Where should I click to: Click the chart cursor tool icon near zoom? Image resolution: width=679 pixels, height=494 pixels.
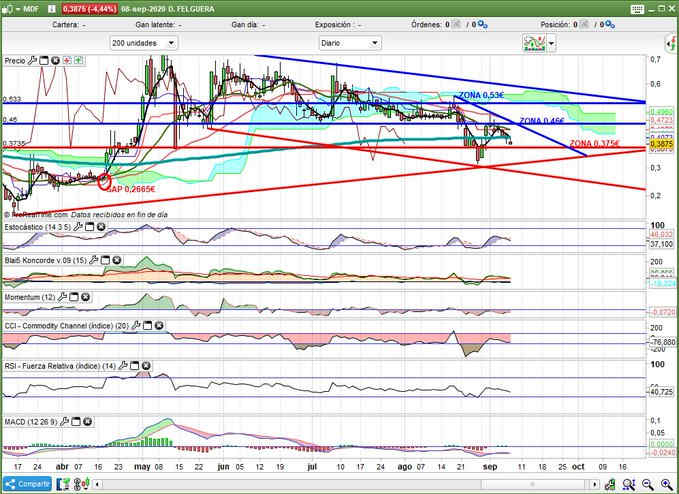coord(610,484)
